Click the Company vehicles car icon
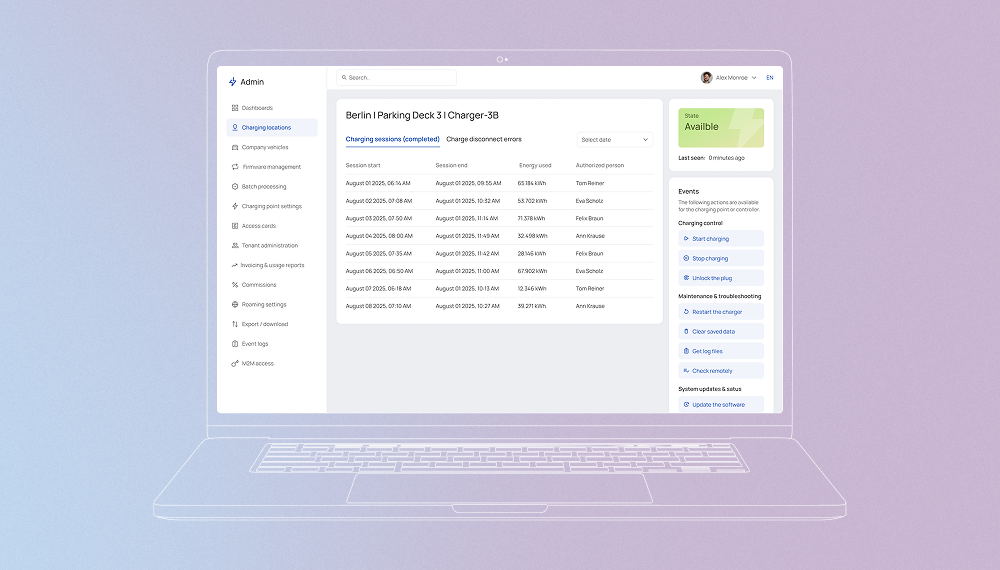 pos(235,147)
